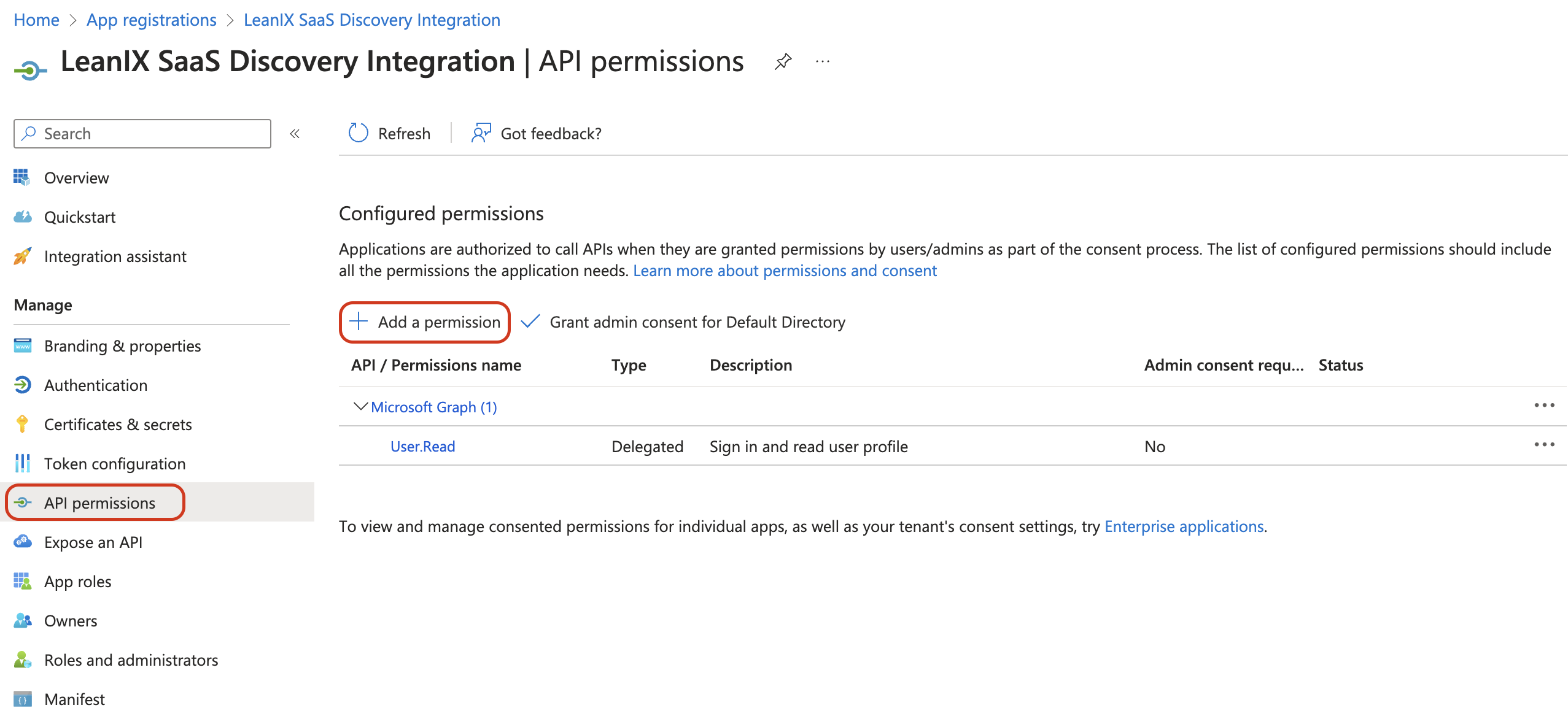Click the feedback person icon

[481, 133]
